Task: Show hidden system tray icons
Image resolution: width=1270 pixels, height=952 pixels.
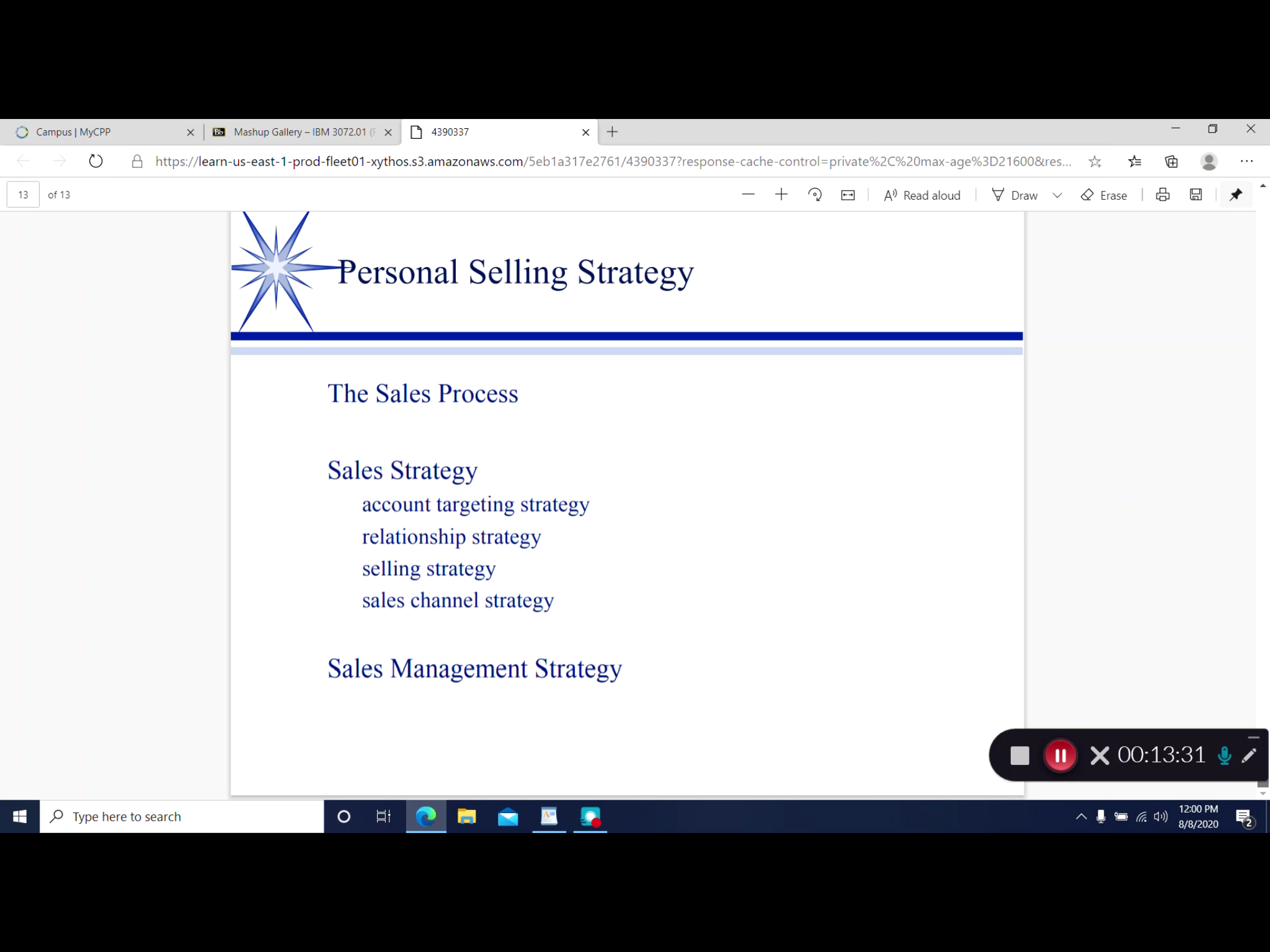Action: pyautogui.click(x=1081, y=817)
